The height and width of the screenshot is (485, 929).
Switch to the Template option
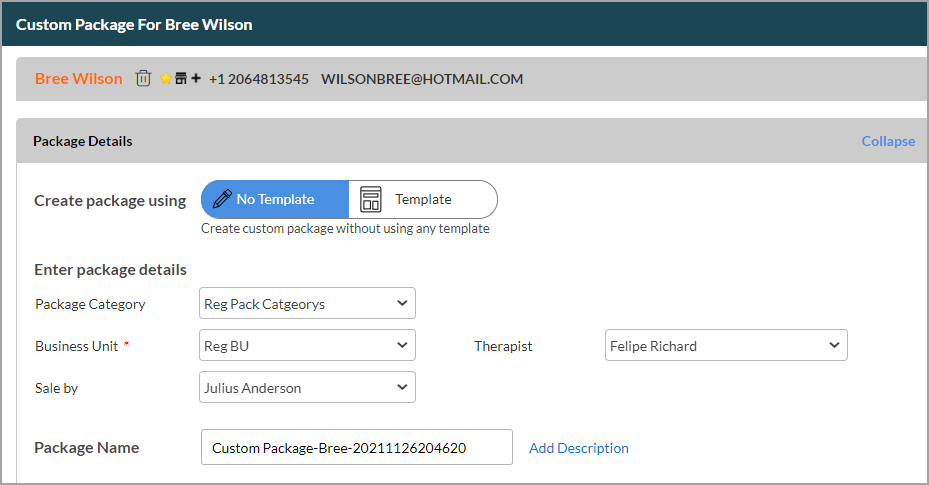click(422, 200)
